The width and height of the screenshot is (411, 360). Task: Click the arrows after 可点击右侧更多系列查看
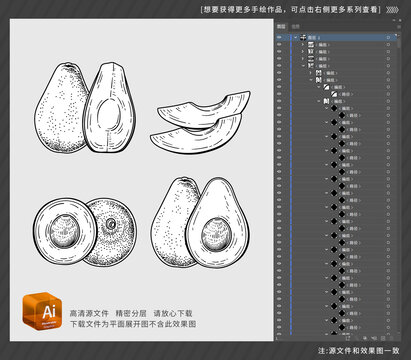392,10
